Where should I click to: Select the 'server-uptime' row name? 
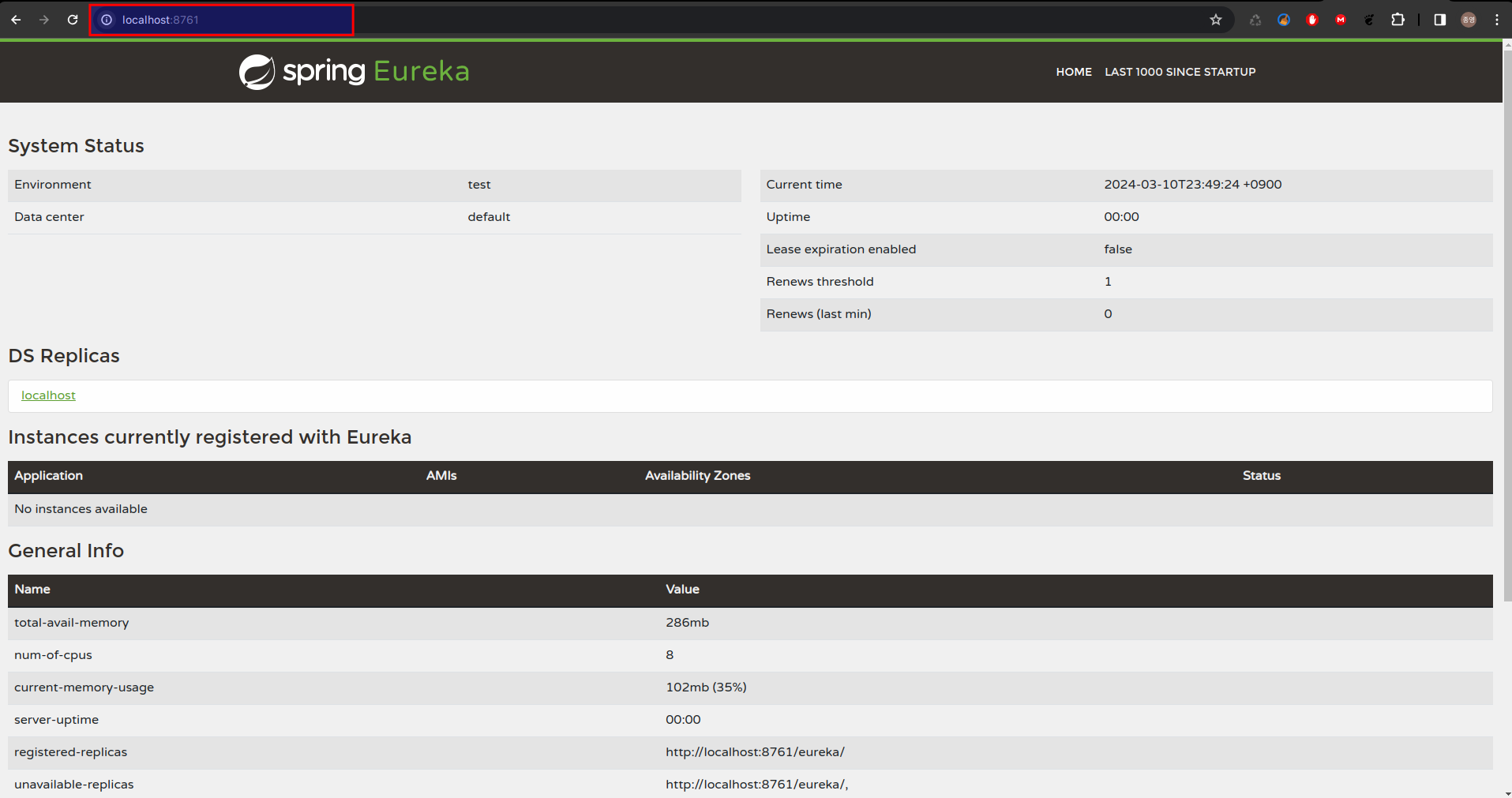coord(56,720)
